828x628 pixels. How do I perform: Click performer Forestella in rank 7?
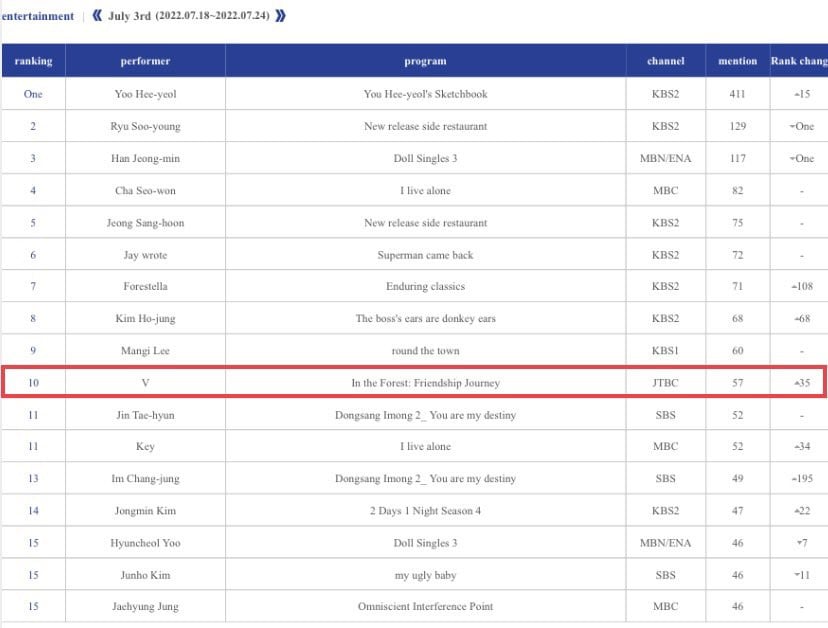point(145,286)
